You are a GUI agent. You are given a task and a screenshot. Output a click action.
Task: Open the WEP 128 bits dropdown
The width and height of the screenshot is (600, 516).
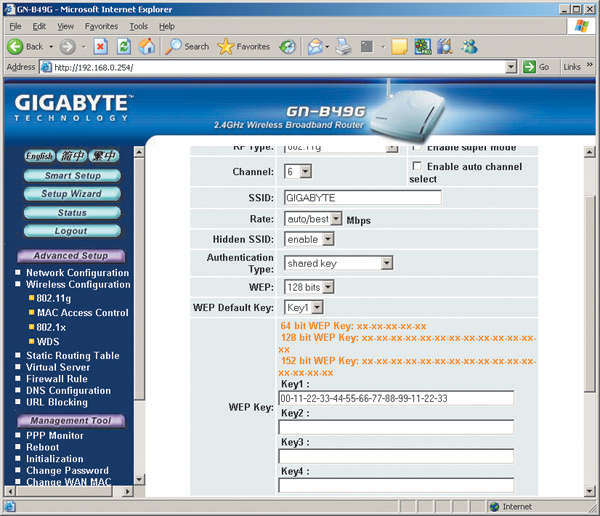tap(328, 287)
